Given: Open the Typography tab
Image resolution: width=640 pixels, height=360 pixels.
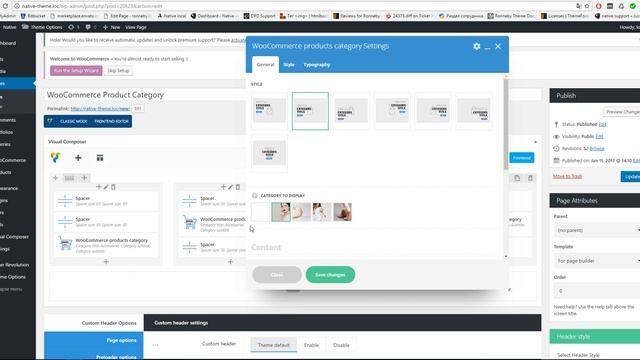Looking at the screenshot, I should pyautogui.click(x=317, y=64).
